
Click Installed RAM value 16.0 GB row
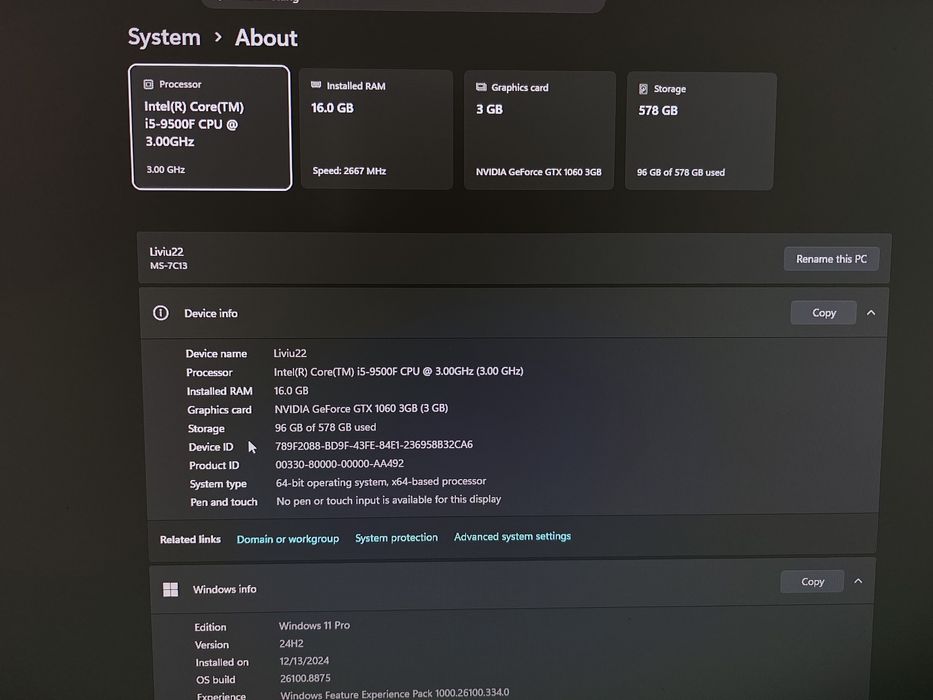pyautogui.click(x=291, y=390)
